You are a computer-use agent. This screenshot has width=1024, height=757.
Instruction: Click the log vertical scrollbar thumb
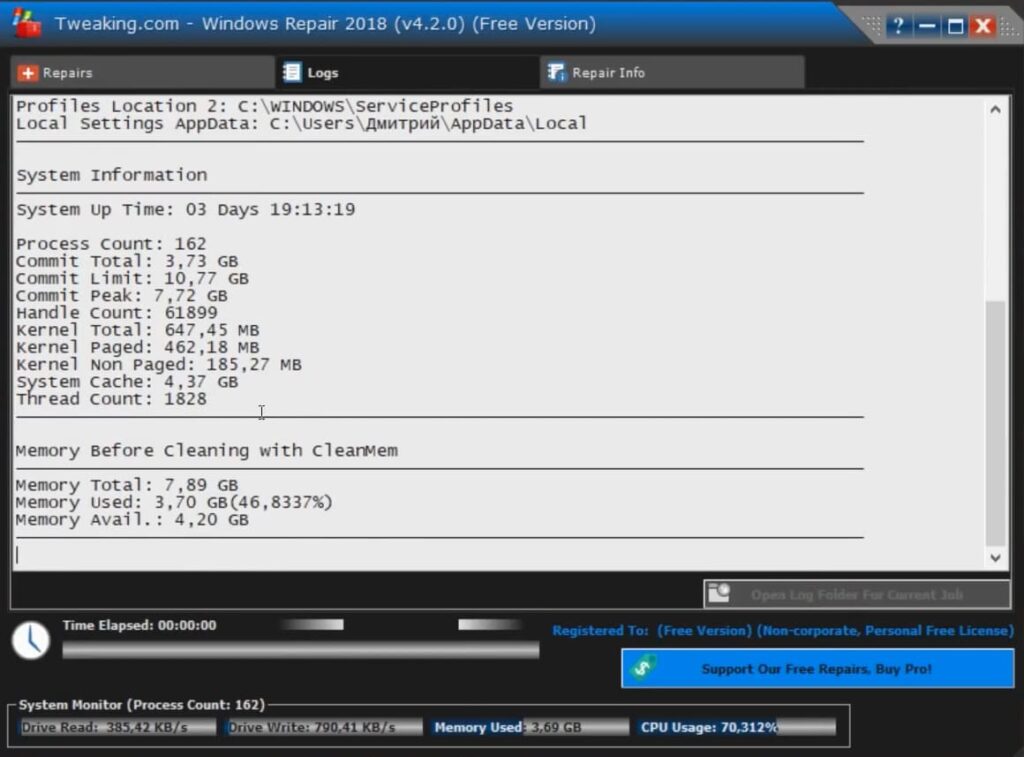click(x=995, y=423)
